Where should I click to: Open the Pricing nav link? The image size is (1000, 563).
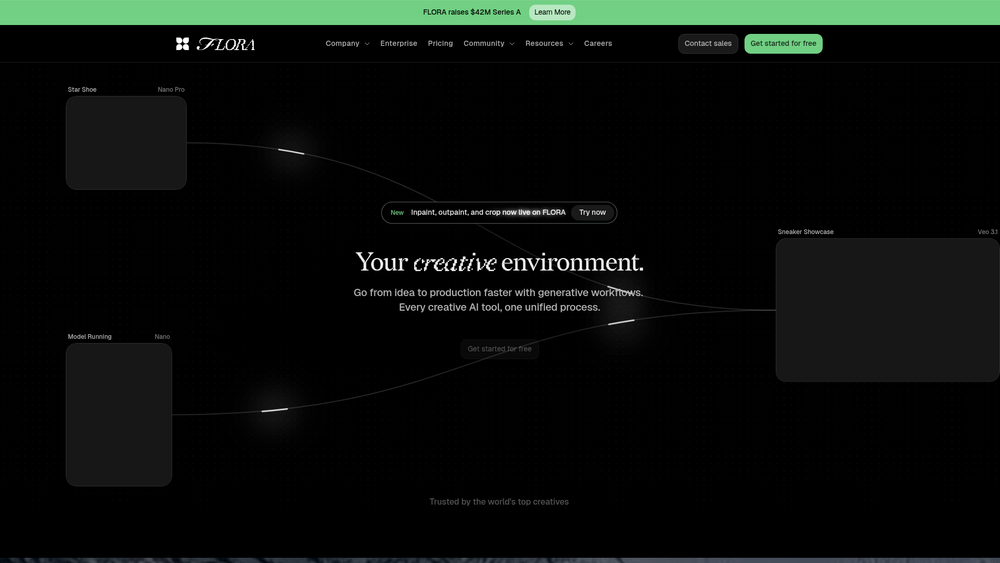[440, 43]
